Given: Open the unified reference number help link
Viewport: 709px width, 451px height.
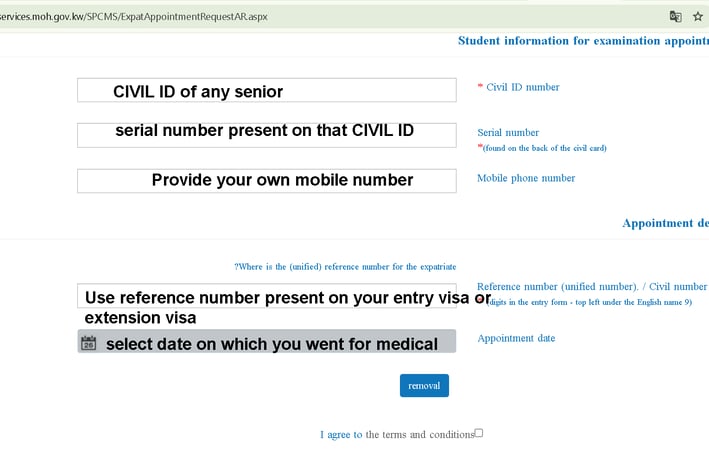Looking at the screenshot, I should click(x=345, y=266).
